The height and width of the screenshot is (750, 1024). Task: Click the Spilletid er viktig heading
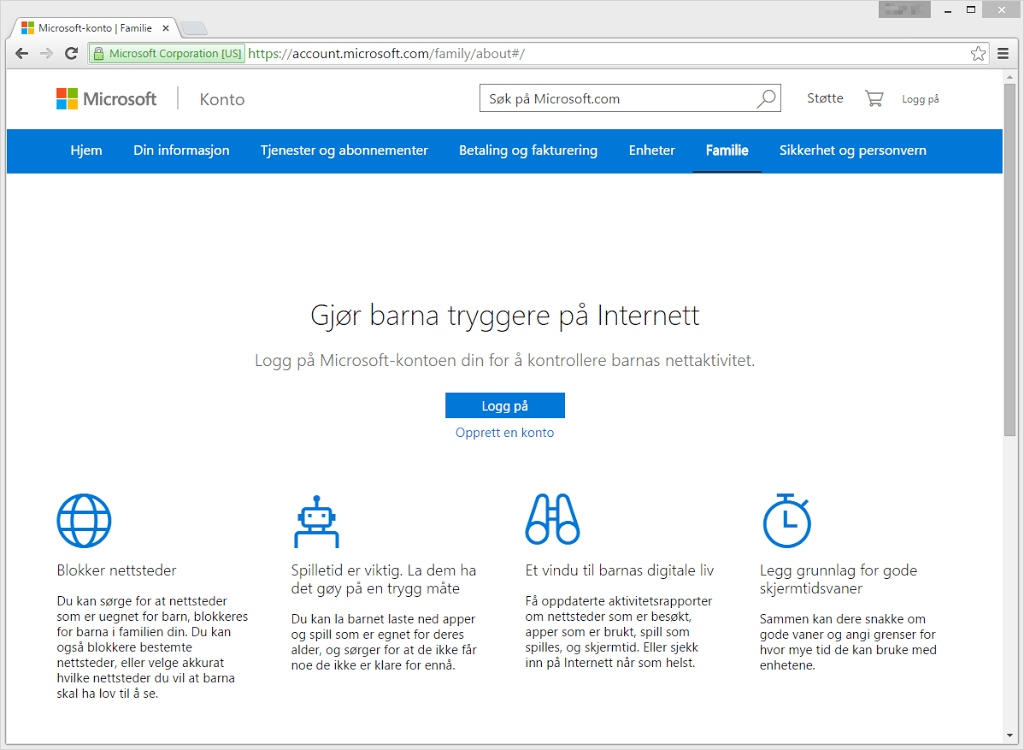tap(384, 579)
